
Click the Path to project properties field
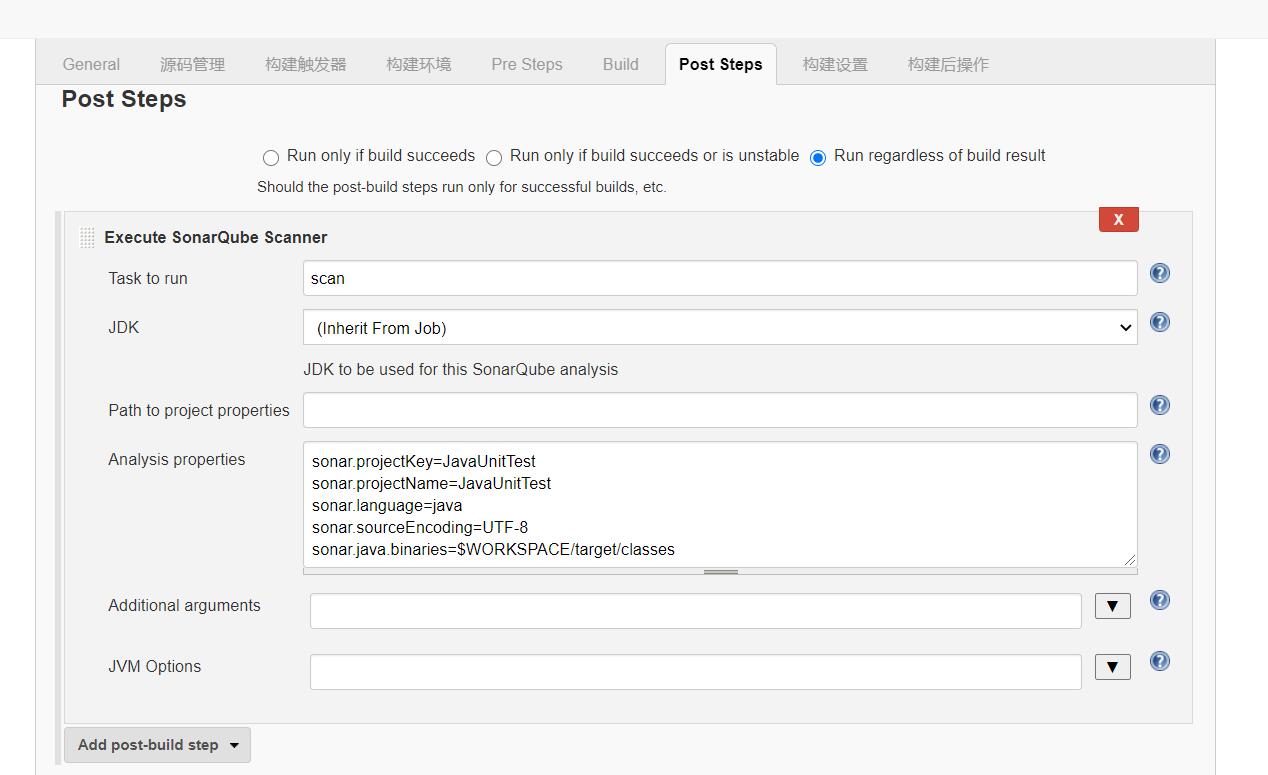coord(720,410)
